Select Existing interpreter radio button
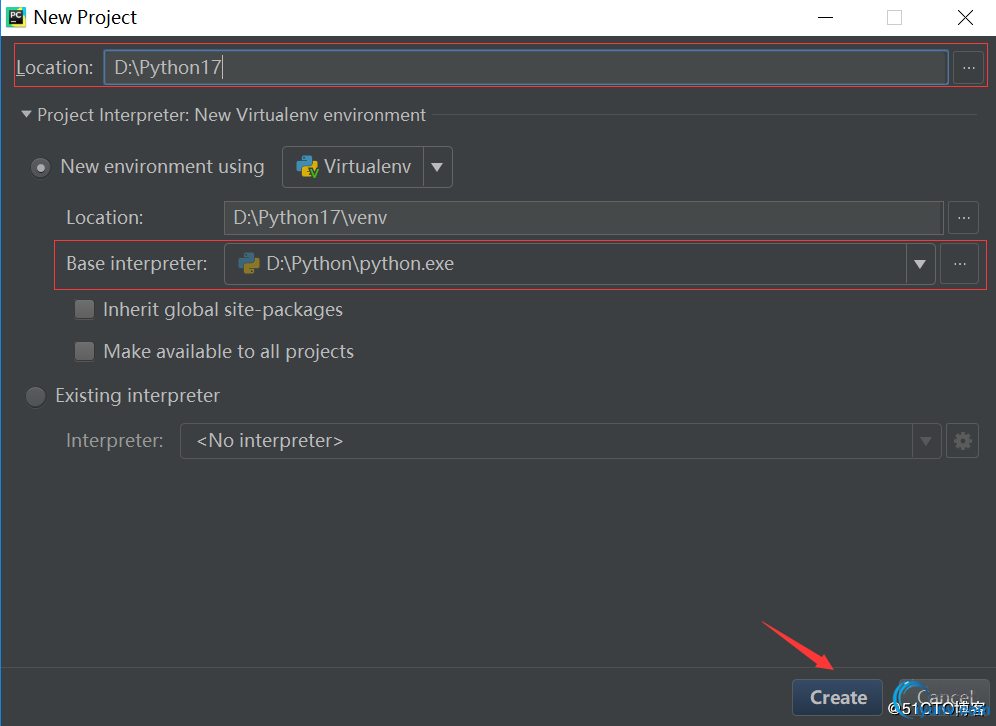The width and height of the screenshot is (996, 726). pos(36,396)
